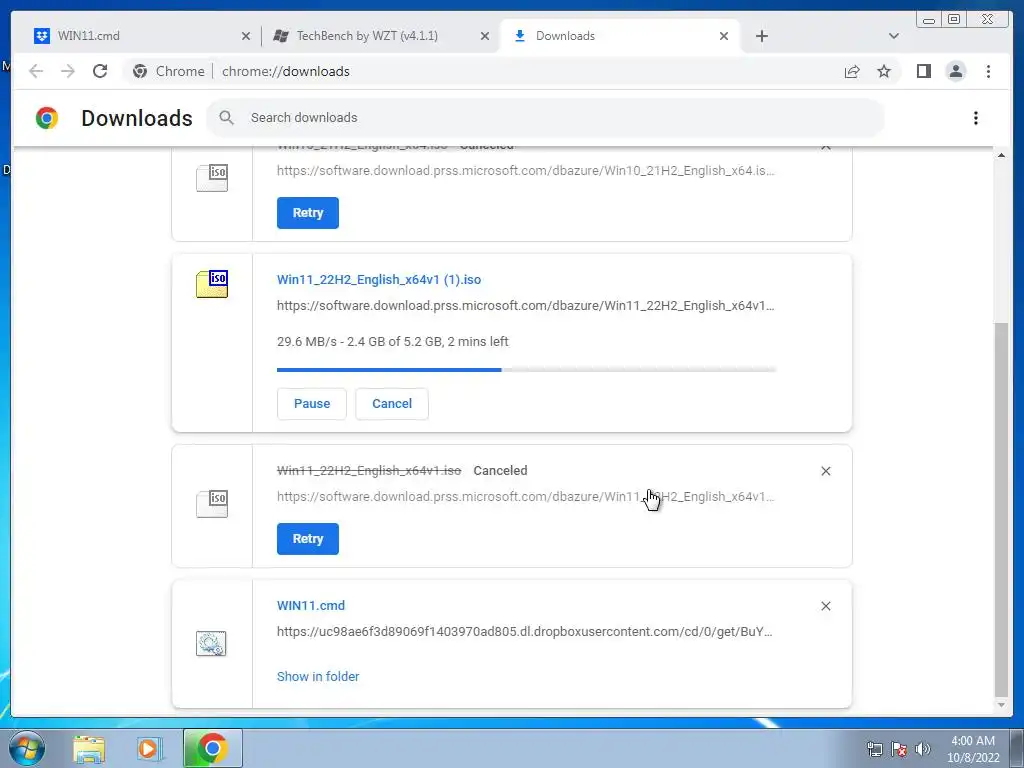Click the Win11 ISO source URL text
The width and height of the screenshot is (1024, 768).
pyautogui.click(x=526, y=306)
